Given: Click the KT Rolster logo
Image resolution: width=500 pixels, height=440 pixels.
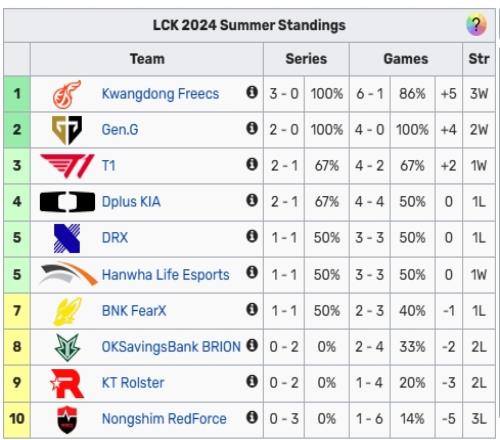Looking at the screenshot, I should 67,383.
